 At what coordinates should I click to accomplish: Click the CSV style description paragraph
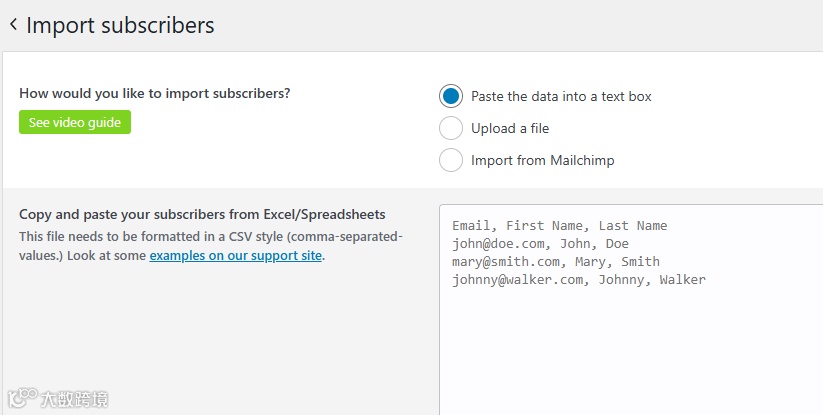click(210, 237)
